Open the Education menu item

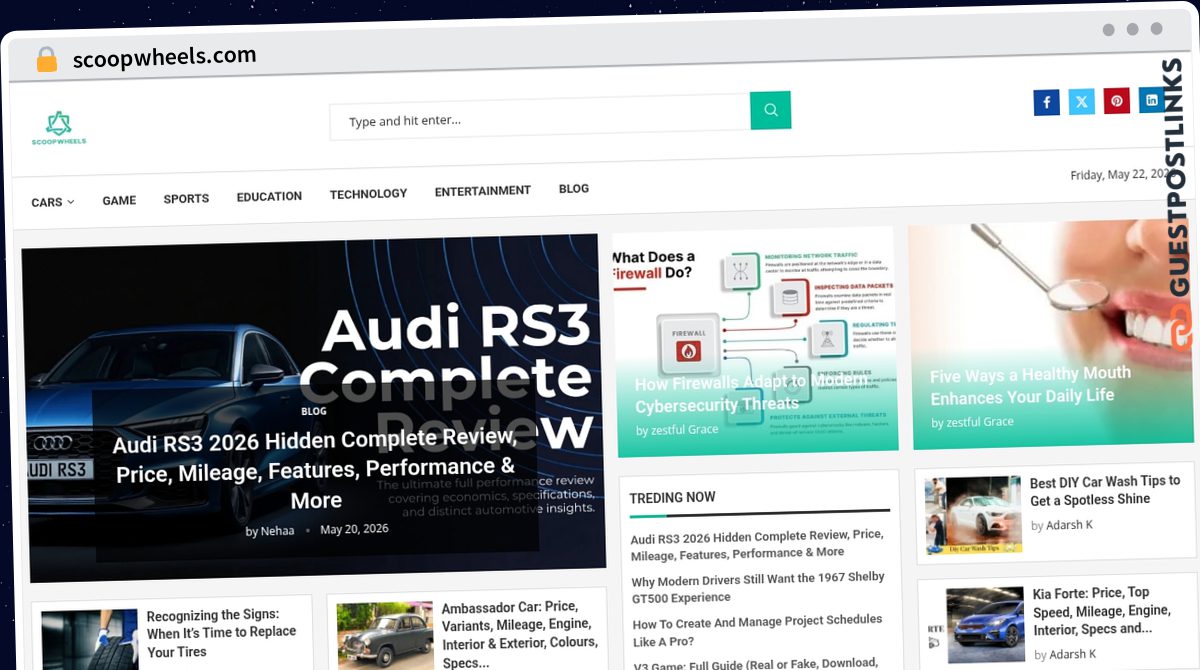click(269, 196)
